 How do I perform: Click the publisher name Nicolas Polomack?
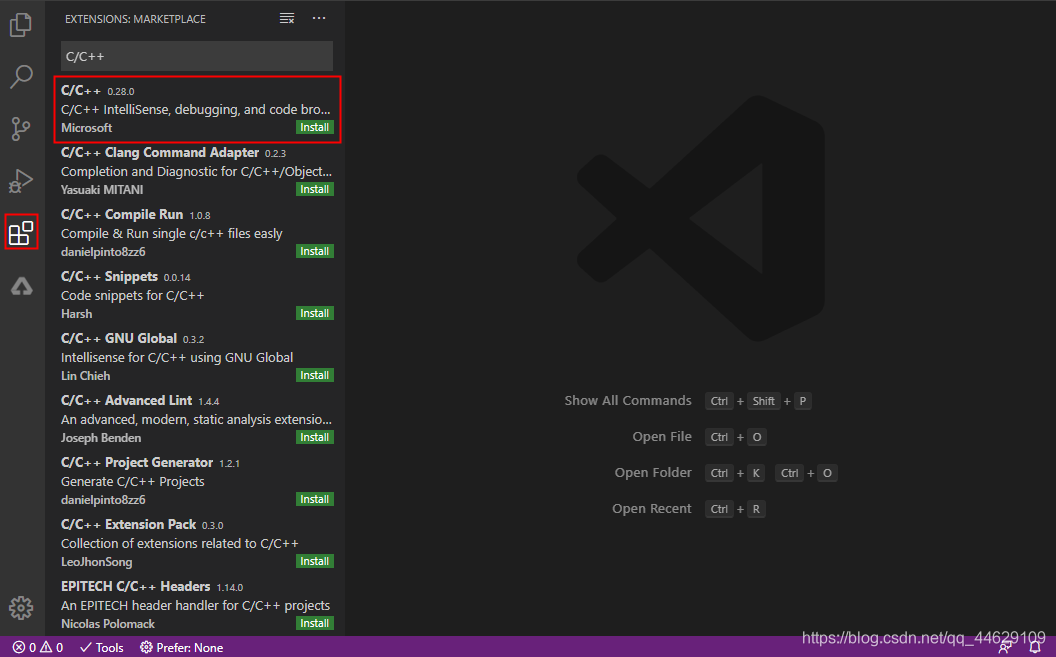click(x=108, y=624)
